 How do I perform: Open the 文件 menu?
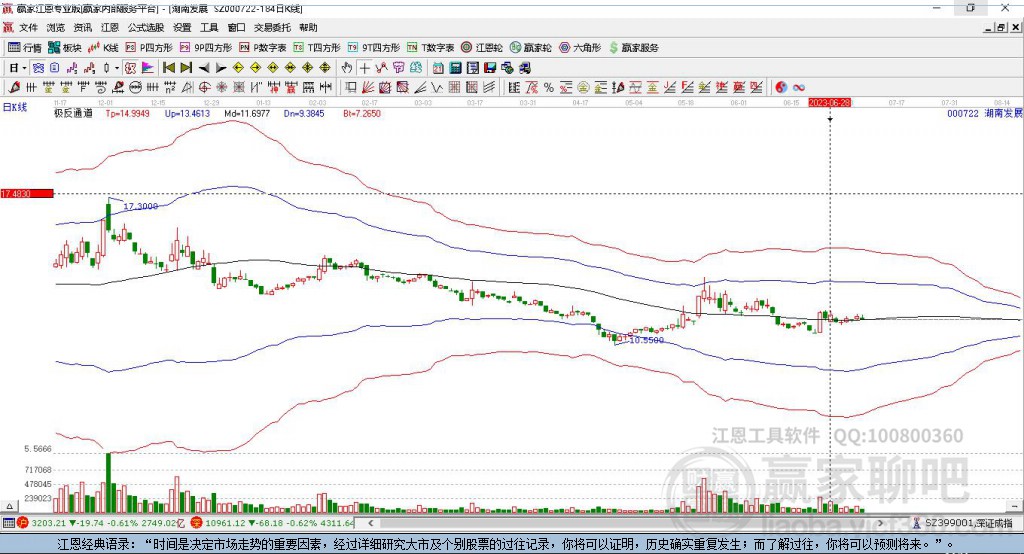28,27
